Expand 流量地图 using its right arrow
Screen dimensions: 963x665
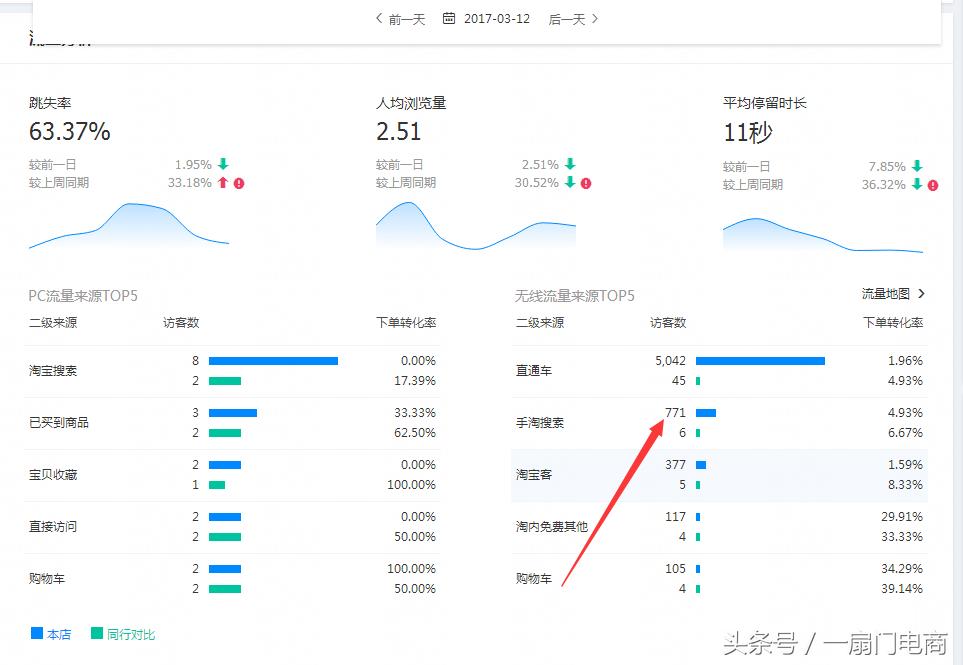[x=921, y=294]
